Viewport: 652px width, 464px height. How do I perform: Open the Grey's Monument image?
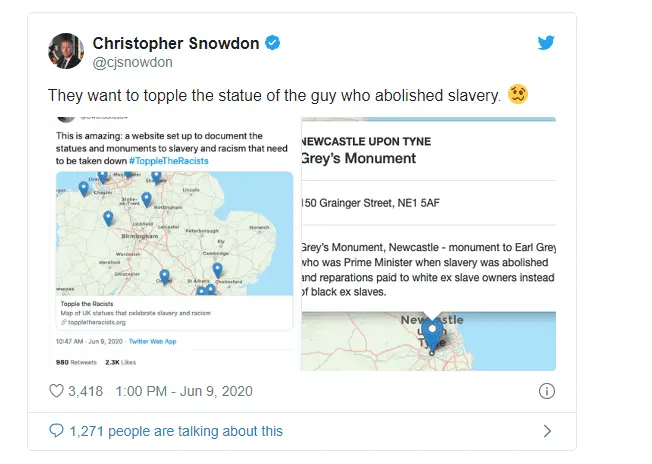428,244
